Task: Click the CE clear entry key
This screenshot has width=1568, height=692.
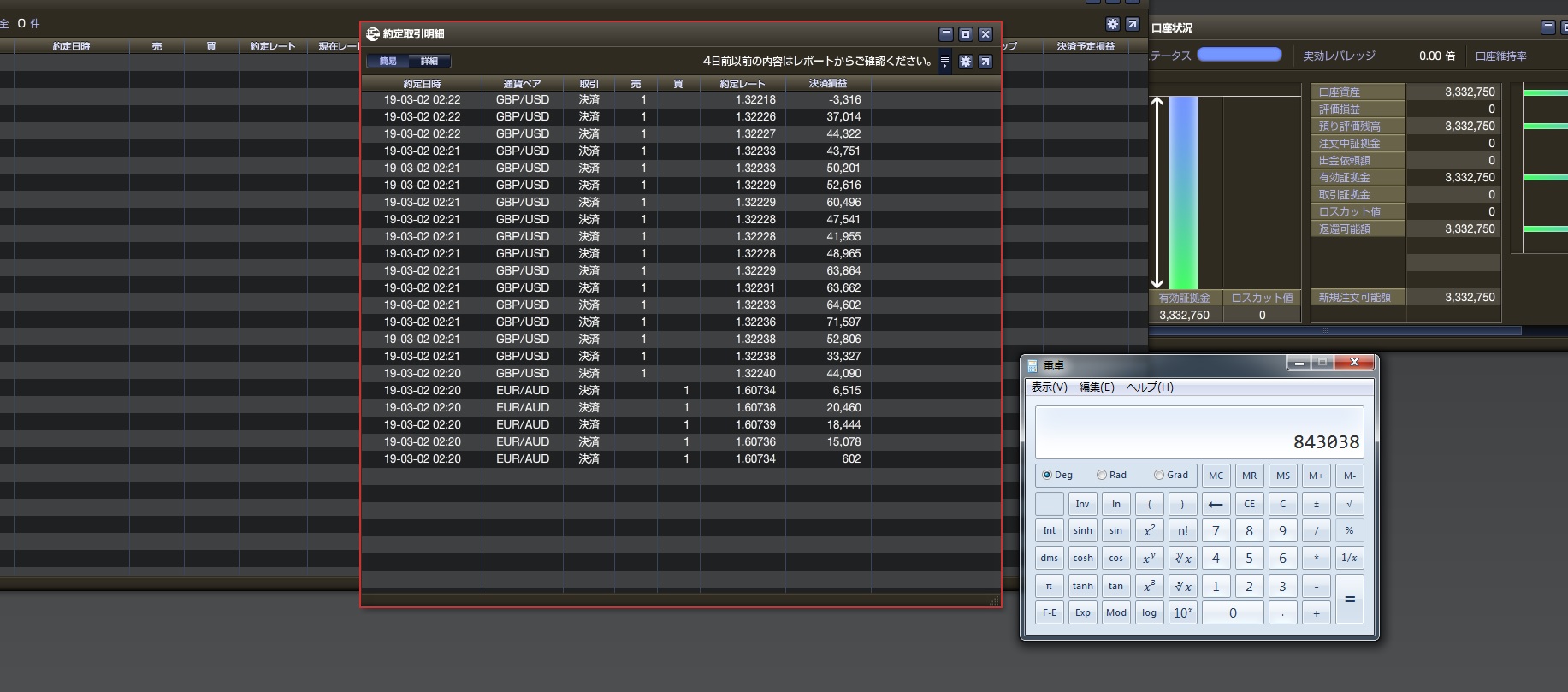Action: point(1249,504)
